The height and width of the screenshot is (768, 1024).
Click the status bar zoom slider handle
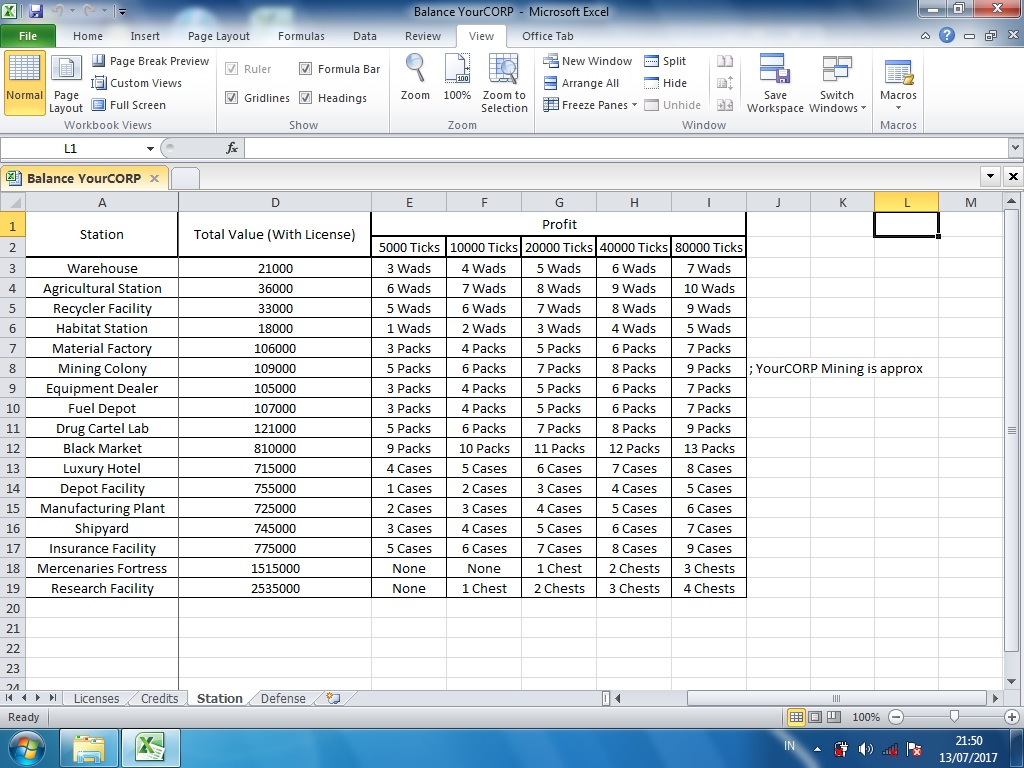[x=954, y=717]
